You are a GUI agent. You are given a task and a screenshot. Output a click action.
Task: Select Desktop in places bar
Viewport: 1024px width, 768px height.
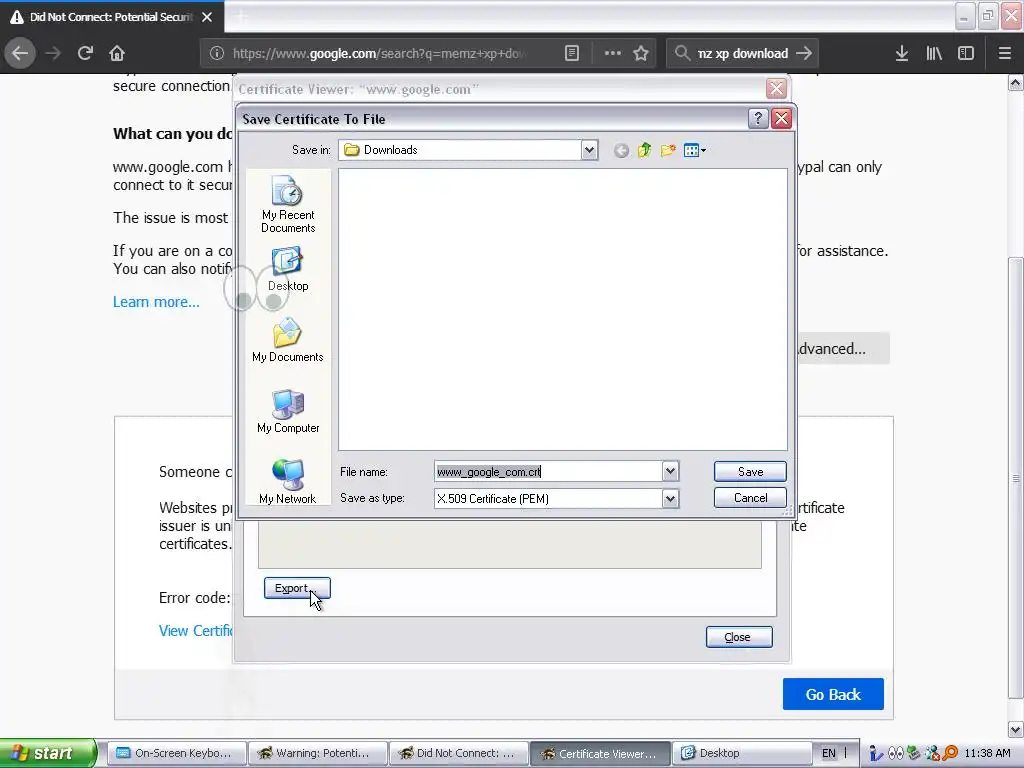[288, 269]
